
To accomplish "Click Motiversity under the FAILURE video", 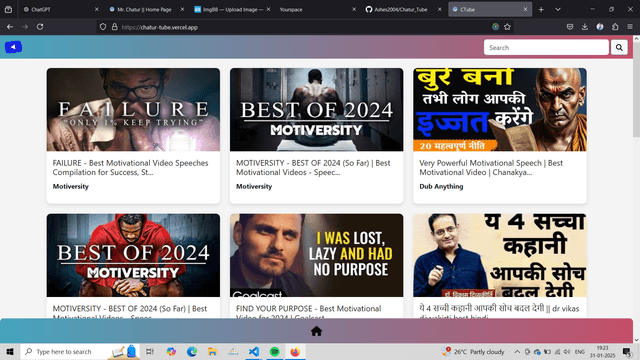I will [70, 186].
